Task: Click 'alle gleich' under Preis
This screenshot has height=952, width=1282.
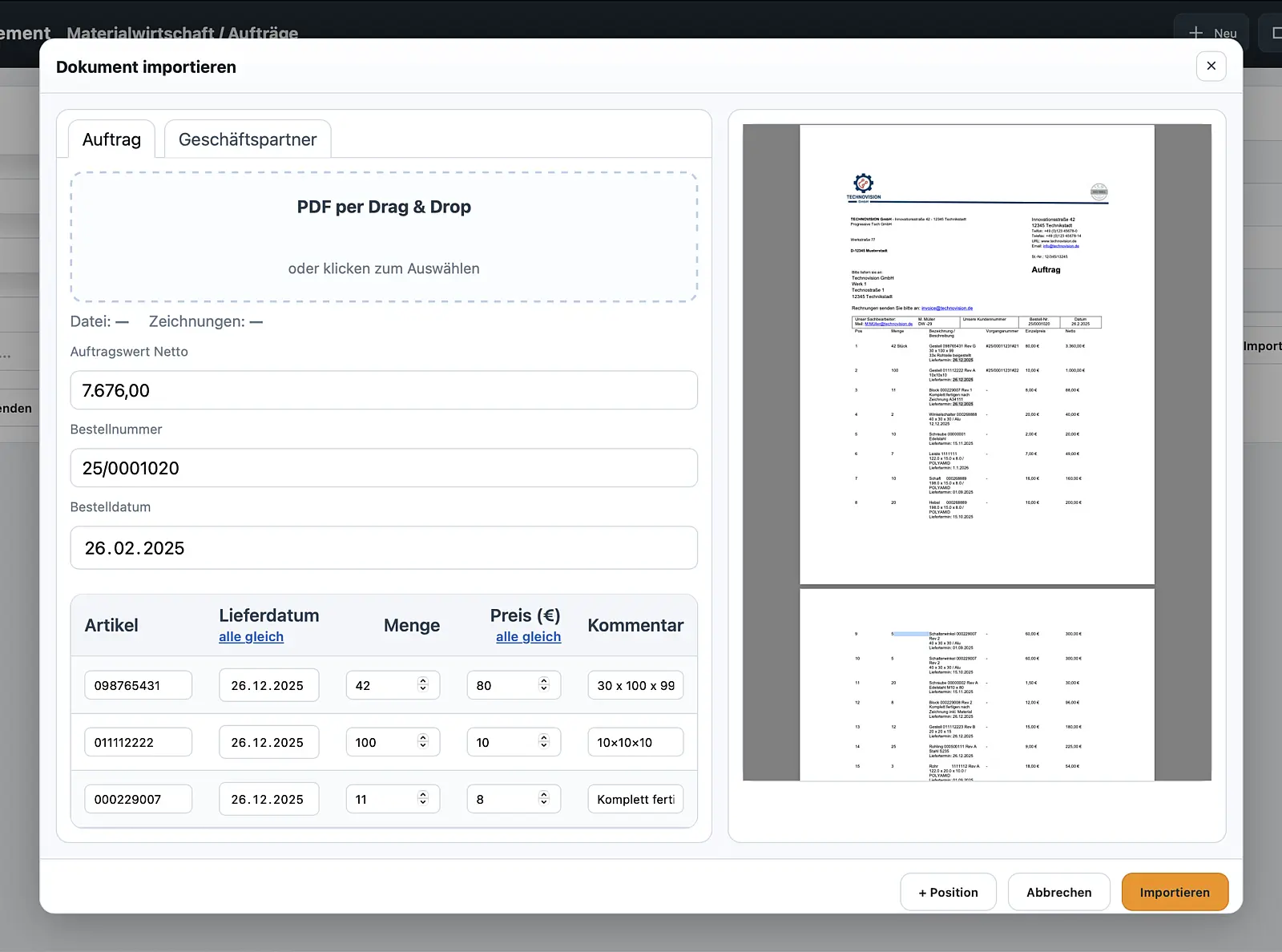Action: click(x=528, y=636)
